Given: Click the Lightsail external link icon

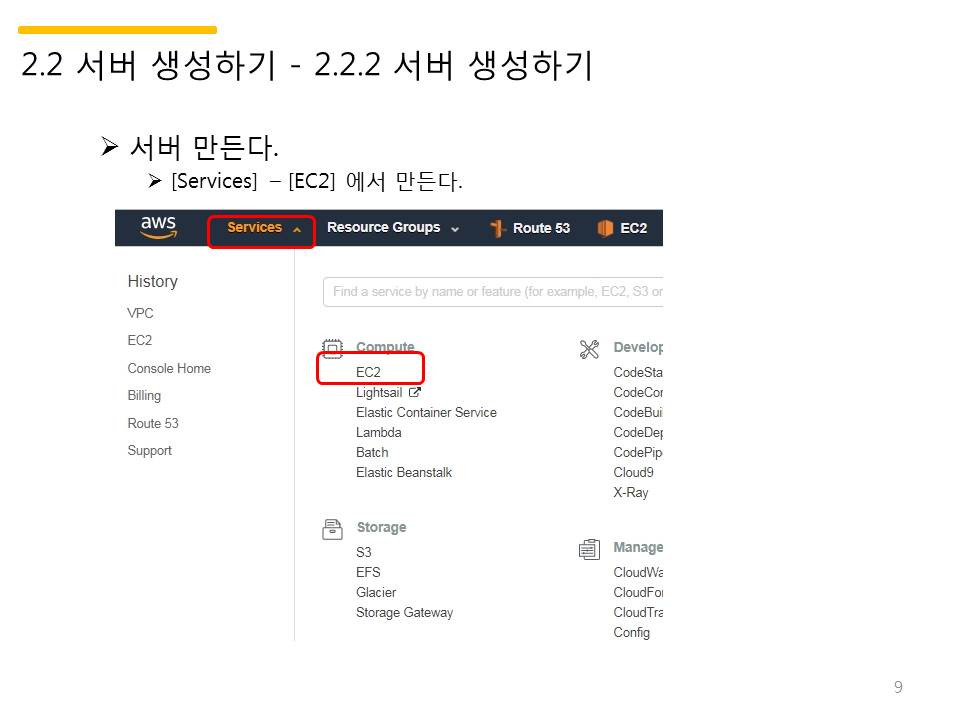Looking at the screenshot, I should pyautogui.click(x=414, y=392).
